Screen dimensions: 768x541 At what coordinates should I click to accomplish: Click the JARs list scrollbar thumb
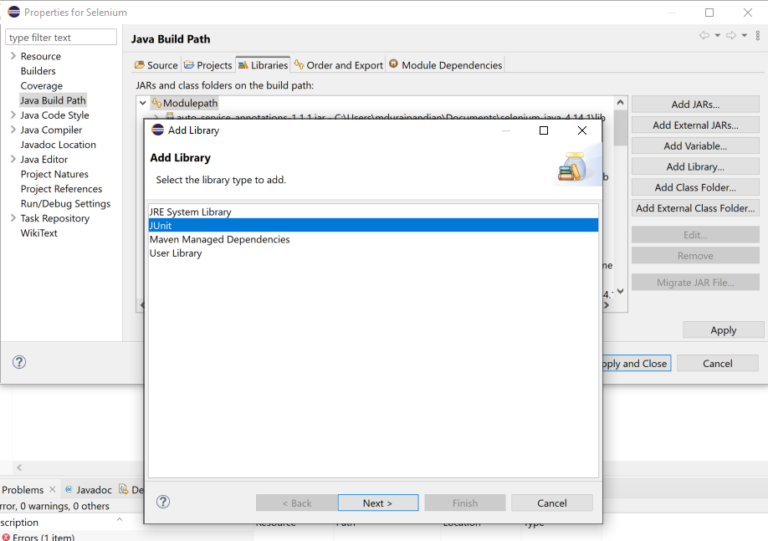[620, 127]
